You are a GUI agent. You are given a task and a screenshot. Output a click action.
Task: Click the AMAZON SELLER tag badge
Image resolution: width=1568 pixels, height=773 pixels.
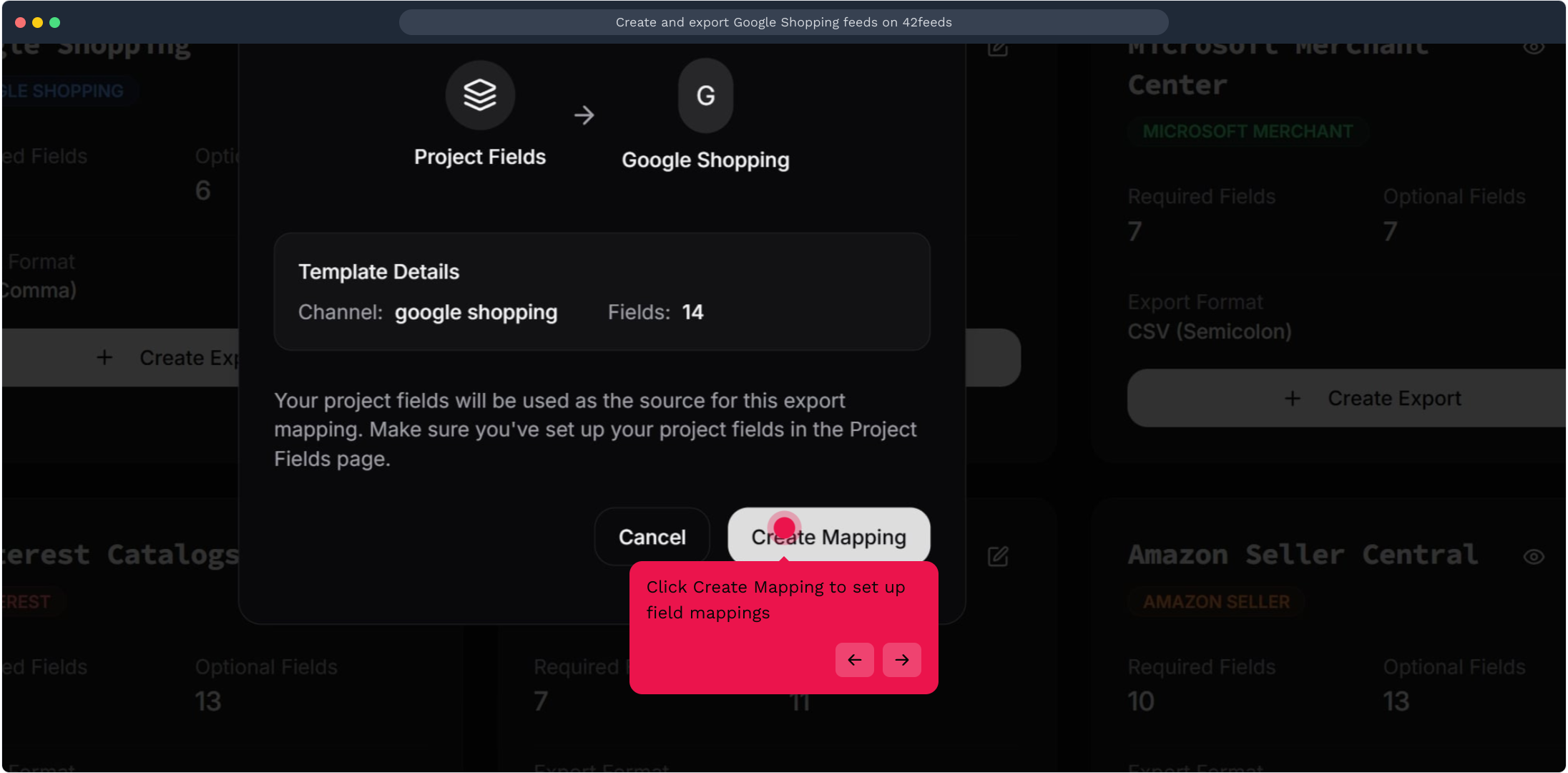(x=1216, y=602)
